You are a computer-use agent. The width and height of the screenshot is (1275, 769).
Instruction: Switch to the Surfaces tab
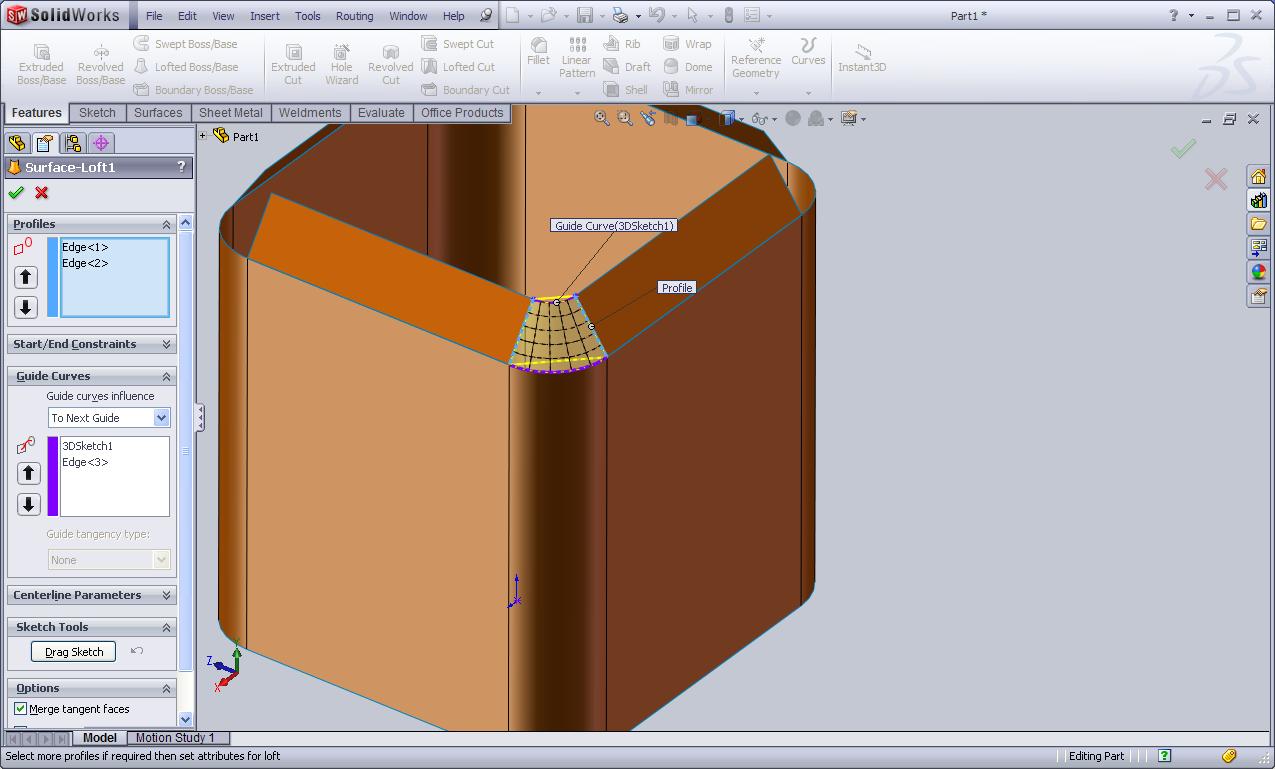pyautogui.click(x=158, y=113)
